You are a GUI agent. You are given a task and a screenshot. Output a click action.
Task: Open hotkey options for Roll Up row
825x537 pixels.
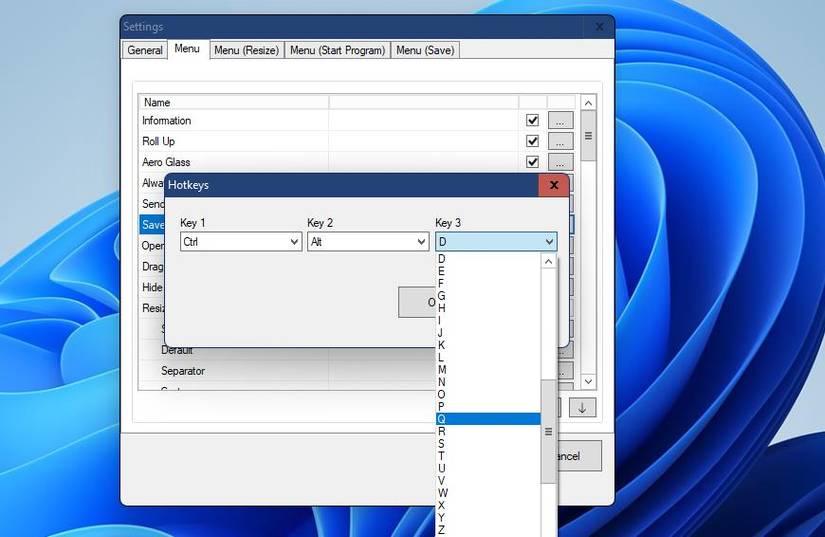(560, 141)
